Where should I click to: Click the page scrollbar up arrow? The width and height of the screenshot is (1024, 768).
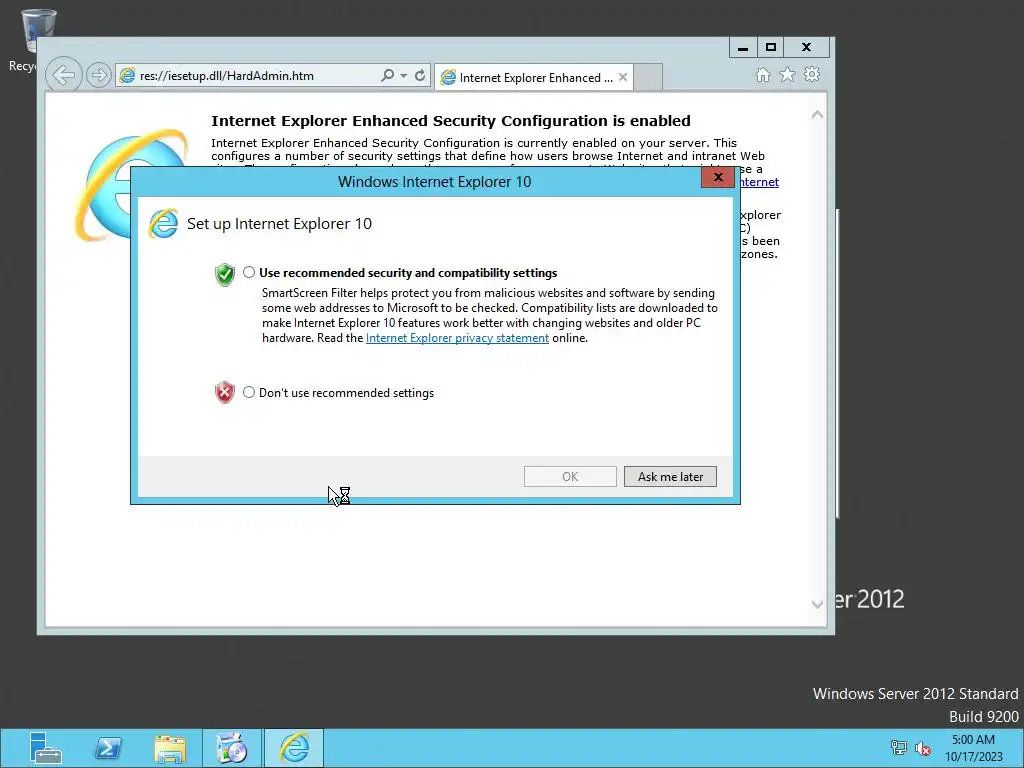[x=816, y=114]
